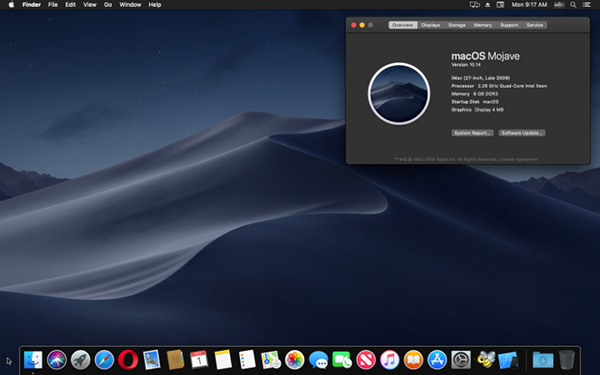Open Finder from the Dock
Screen dimensions: 600x375
click(x=33, y=360)
